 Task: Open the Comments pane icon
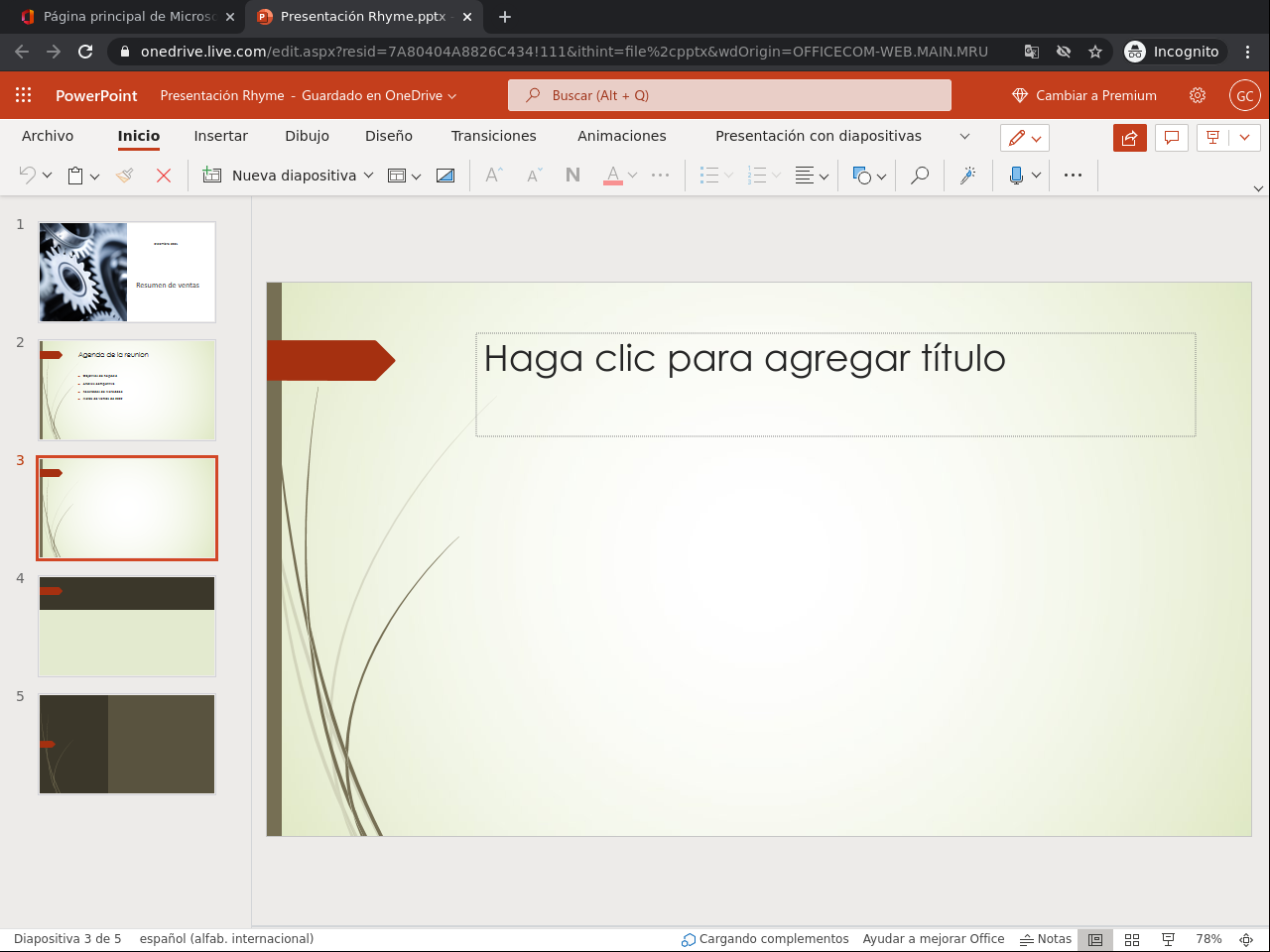[x=1172, y=138]
